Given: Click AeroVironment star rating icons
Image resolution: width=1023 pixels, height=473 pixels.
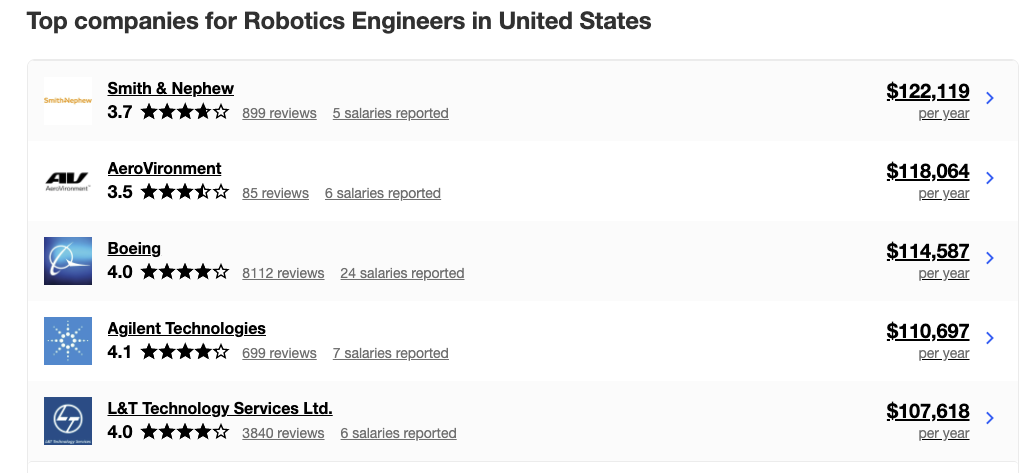Looking at the screenshot, I should (185, 192).
